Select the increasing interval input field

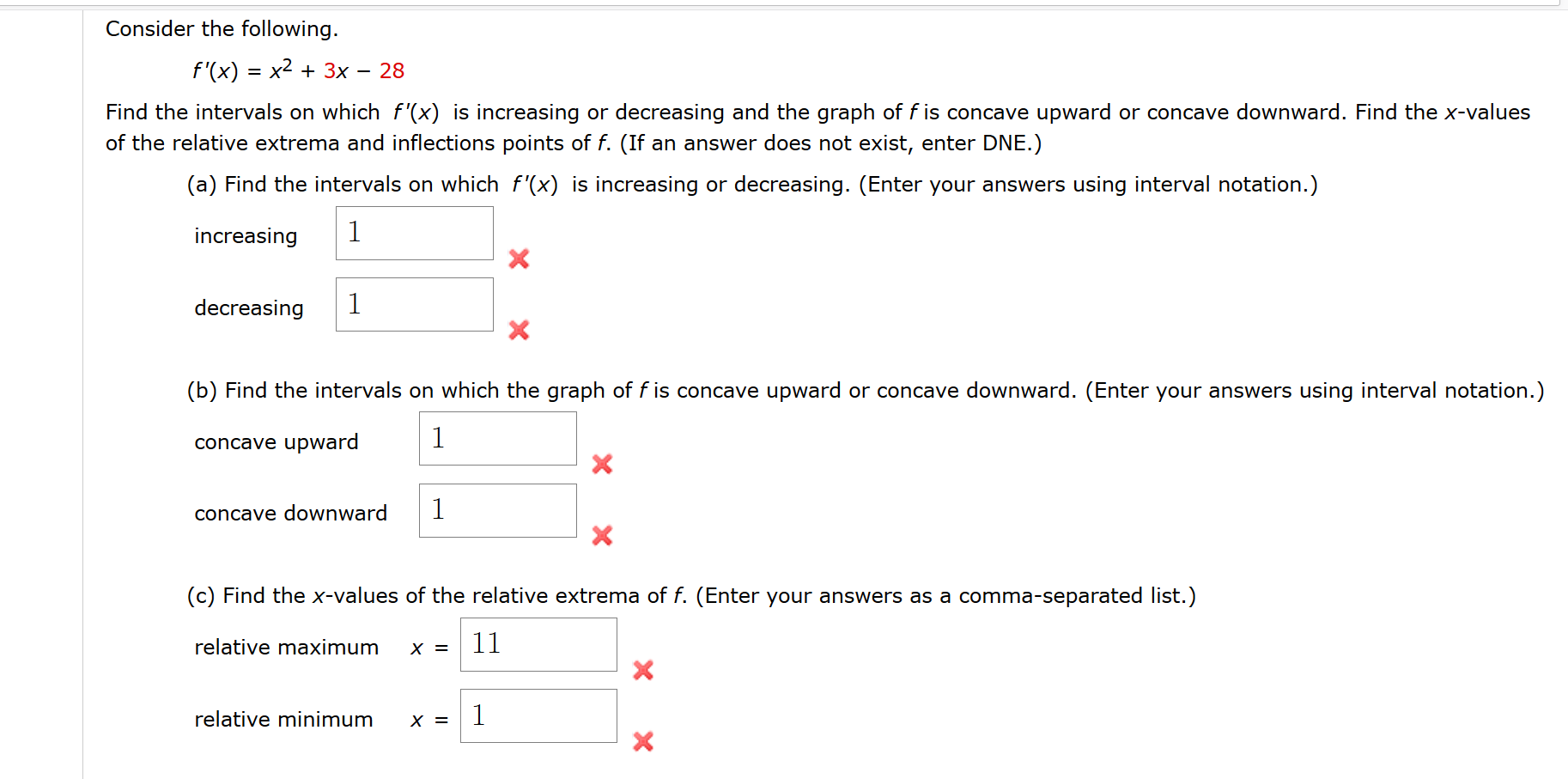coord(414,233)
